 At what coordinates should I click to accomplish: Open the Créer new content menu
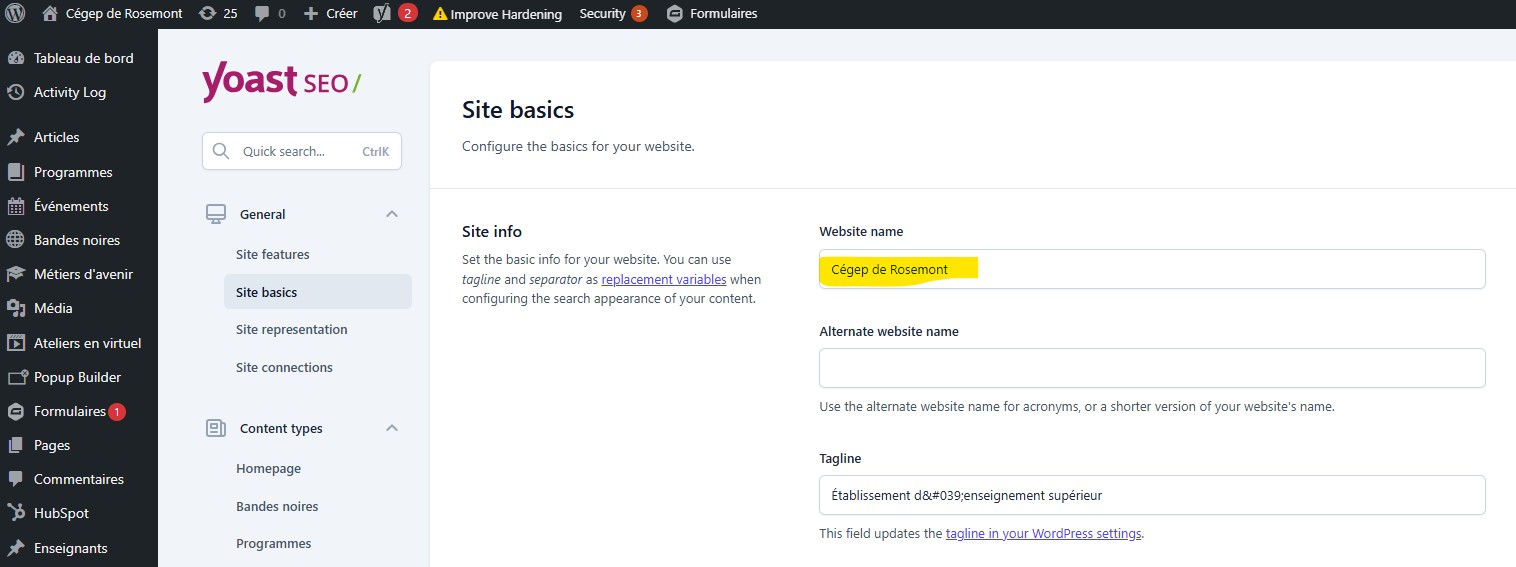[330, 14]
